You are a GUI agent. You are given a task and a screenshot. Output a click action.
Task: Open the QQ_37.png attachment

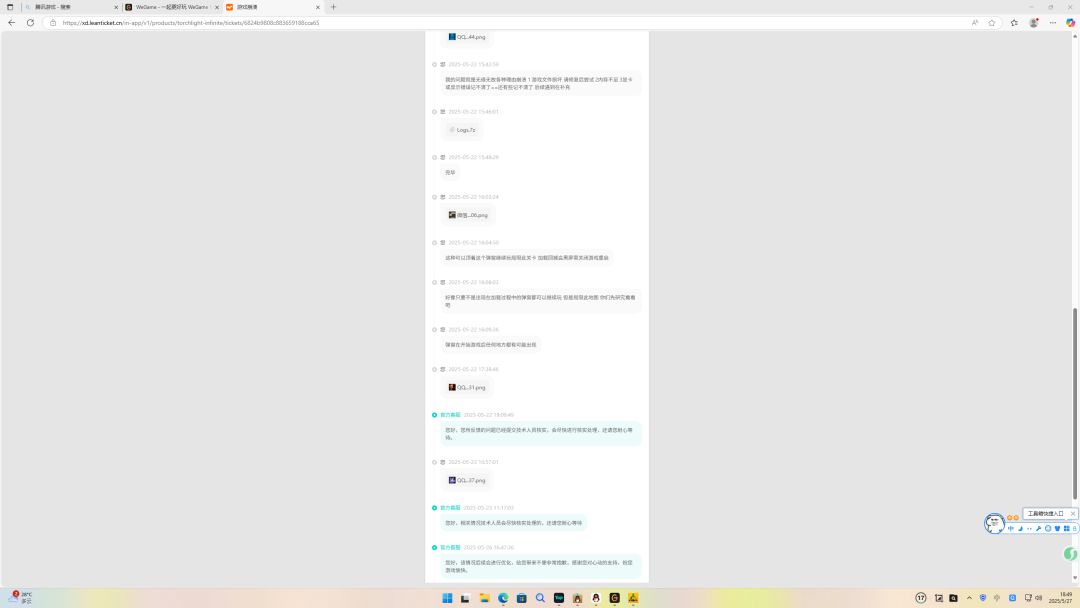467,480
